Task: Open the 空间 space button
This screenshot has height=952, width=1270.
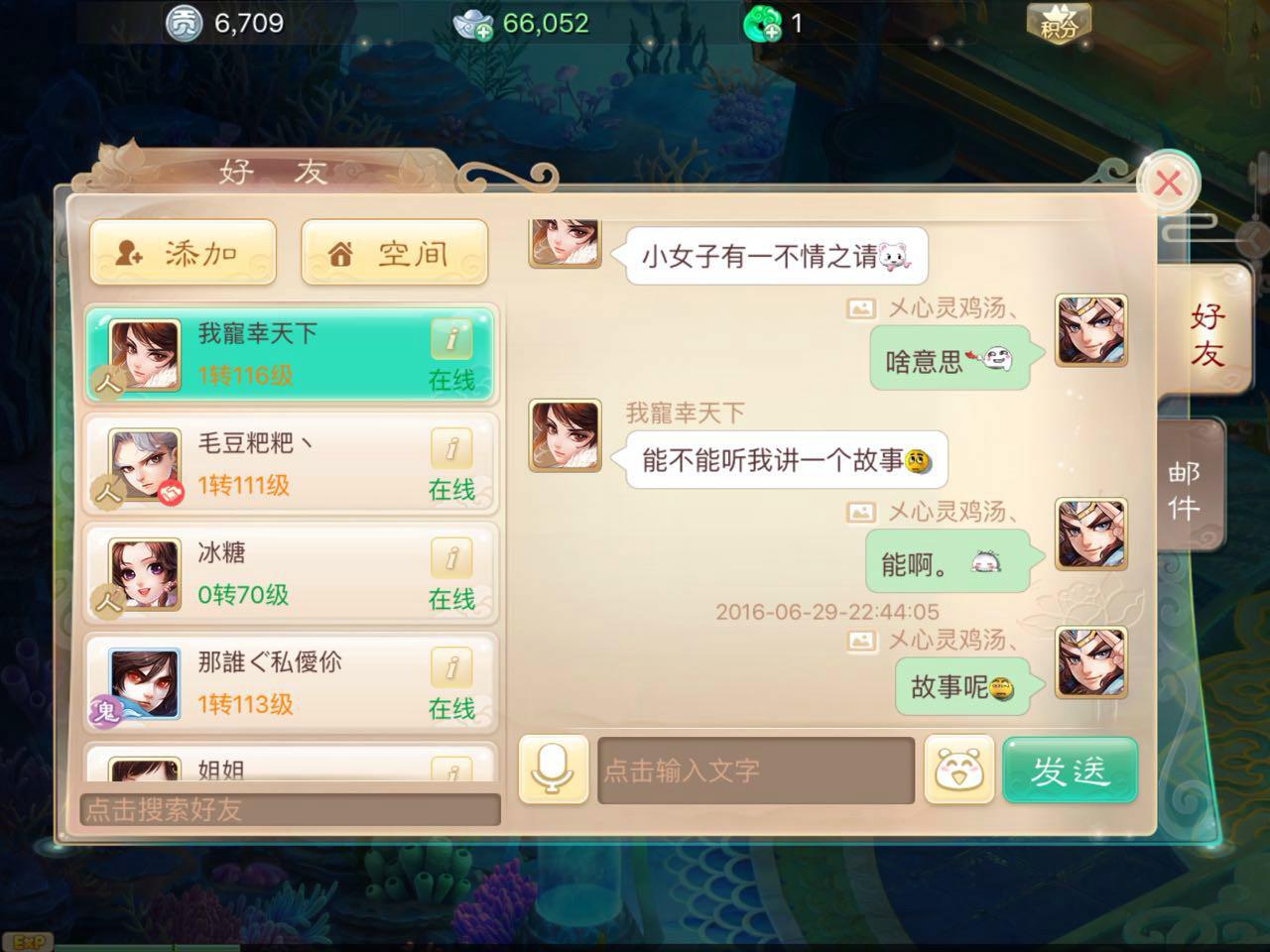Action: 394,253
